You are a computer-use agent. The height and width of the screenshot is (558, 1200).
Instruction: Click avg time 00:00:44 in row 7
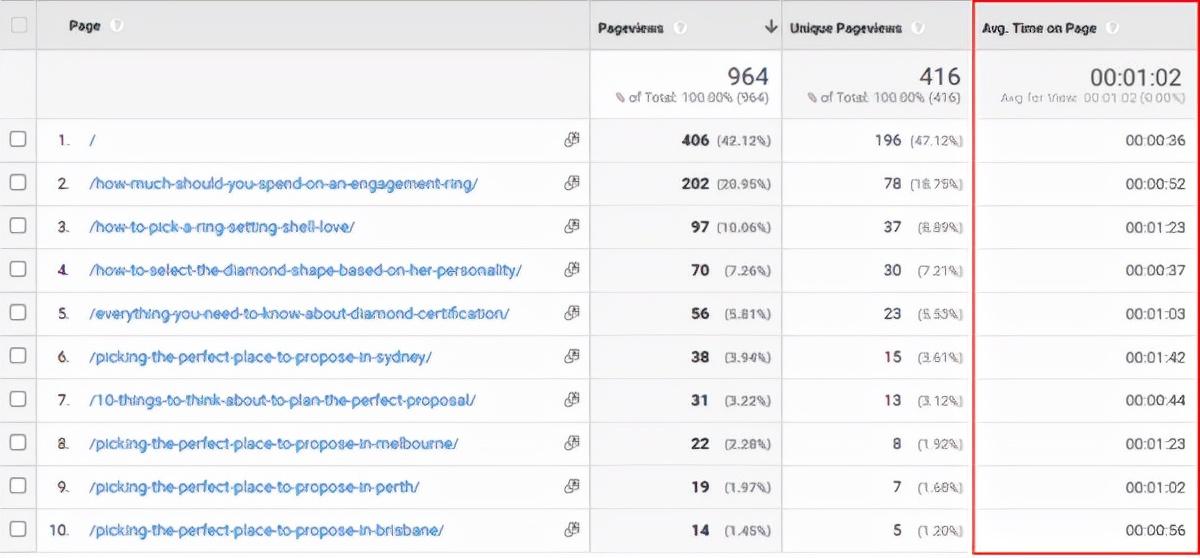pyautogui.click(x=1155, y=400)
